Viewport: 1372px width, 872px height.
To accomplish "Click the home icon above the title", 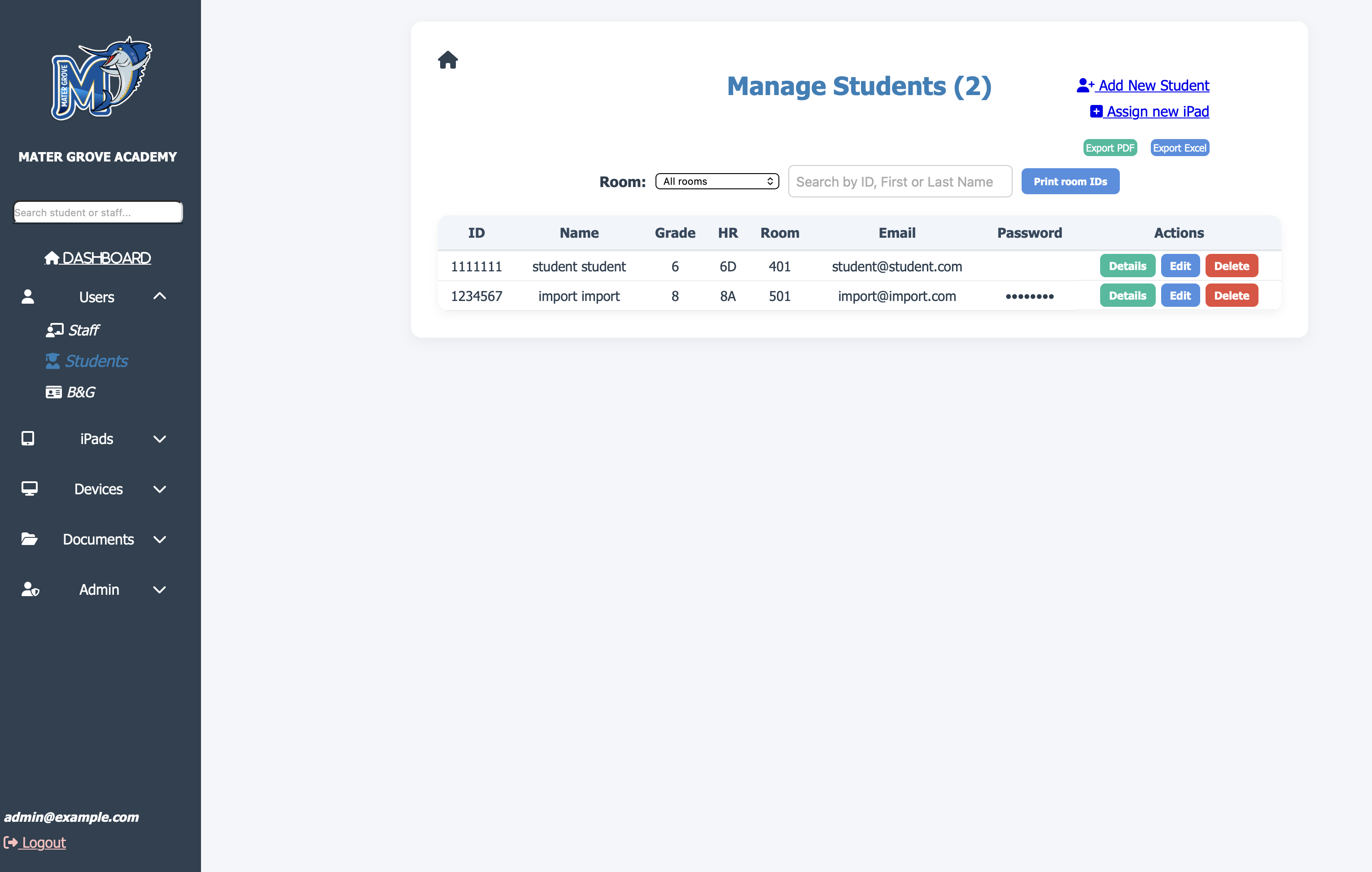I will tap(447, 60).
